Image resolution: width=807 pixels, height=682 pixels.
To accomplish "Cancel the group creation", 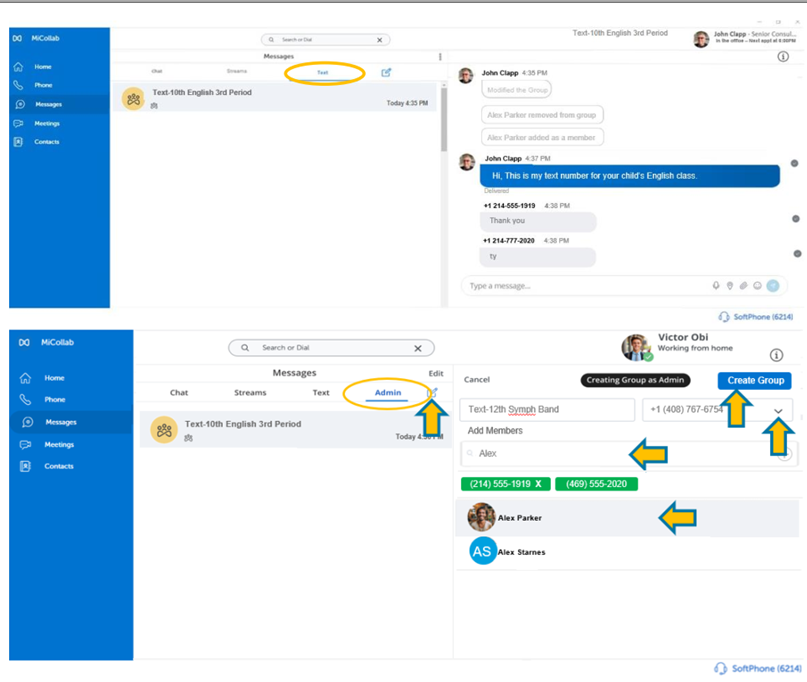I will point(476,380).
